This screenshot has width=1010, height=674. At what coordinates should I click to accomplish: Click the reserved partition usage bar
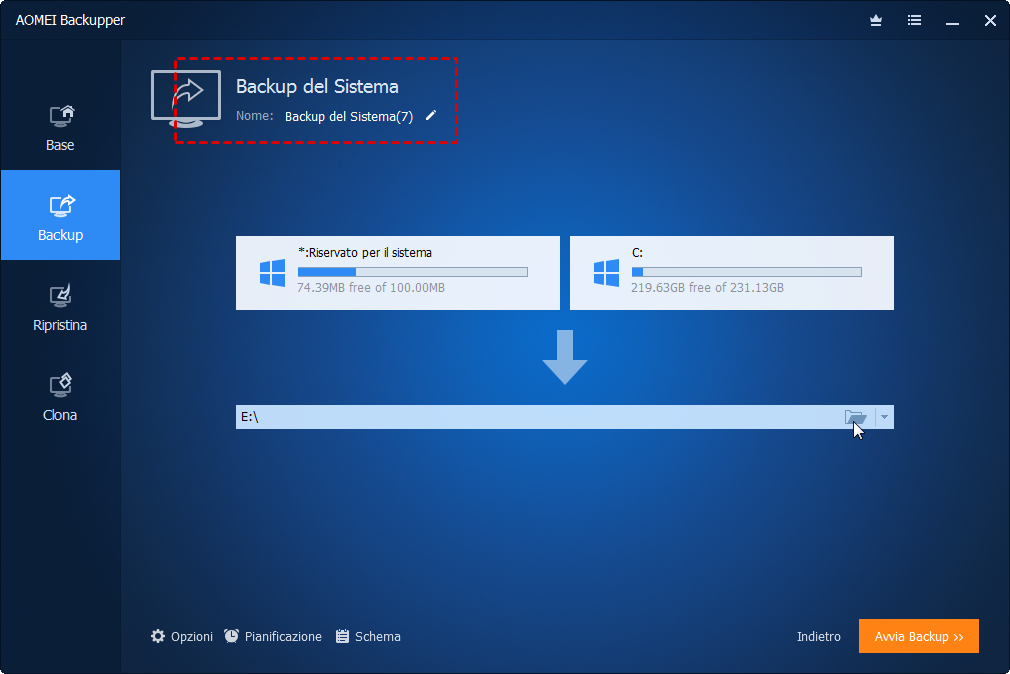click(x=413, y=272)
